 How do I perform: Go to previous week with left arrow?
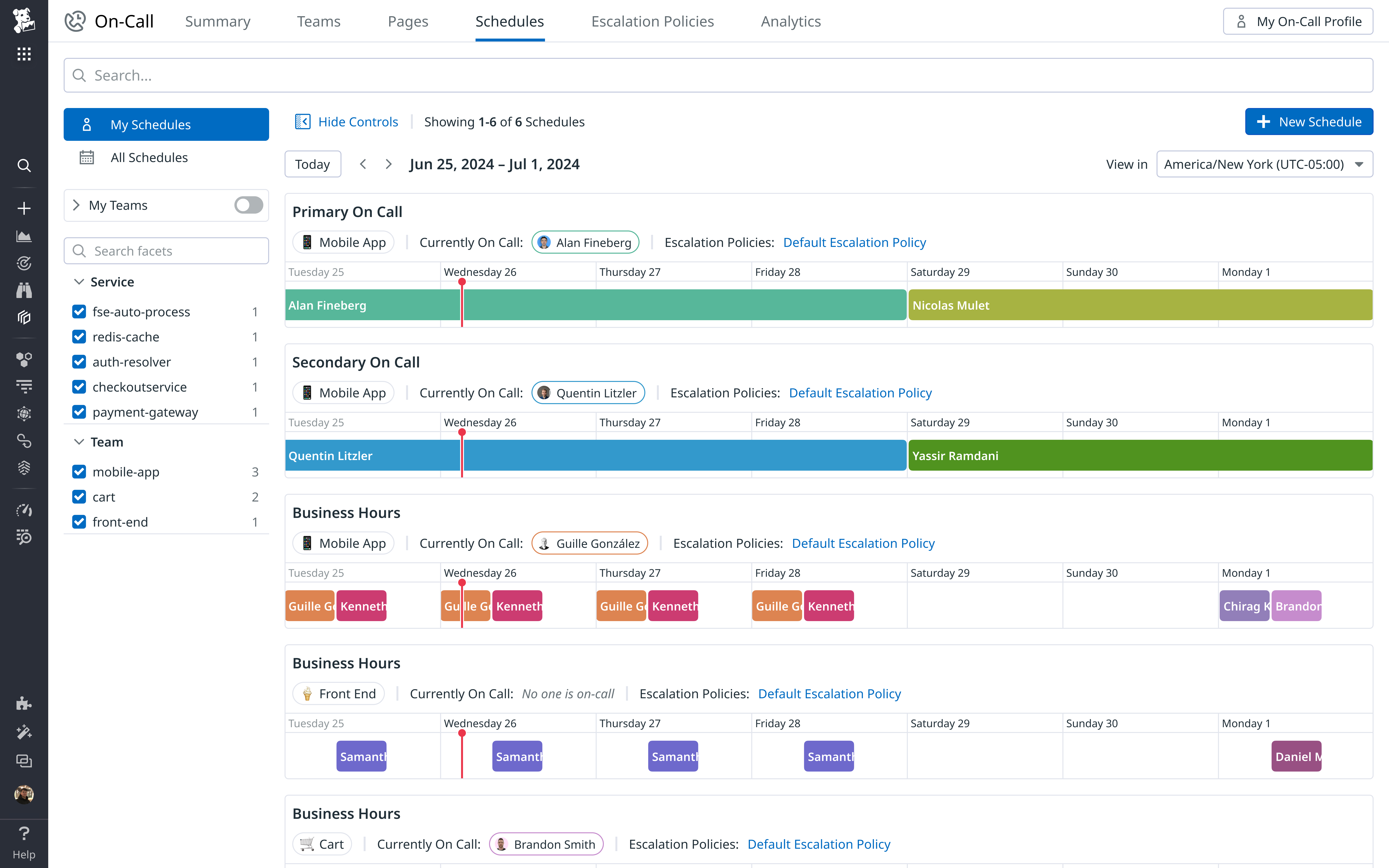pos(363,164)
